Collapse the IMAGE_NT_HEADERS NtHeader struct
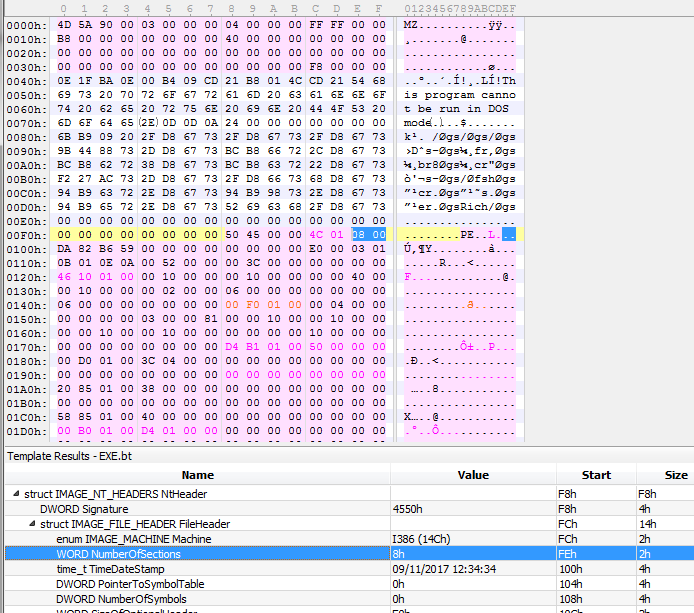This screenshot has width=694, height=613. [x=15, y=494]
